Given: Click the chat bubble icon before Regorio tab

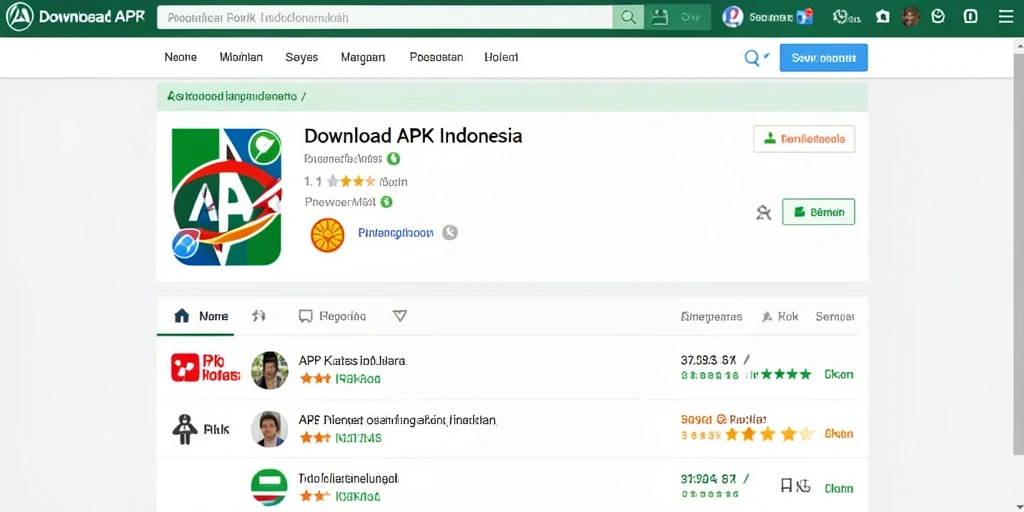Looking at the screenshot, I should 305,317.
